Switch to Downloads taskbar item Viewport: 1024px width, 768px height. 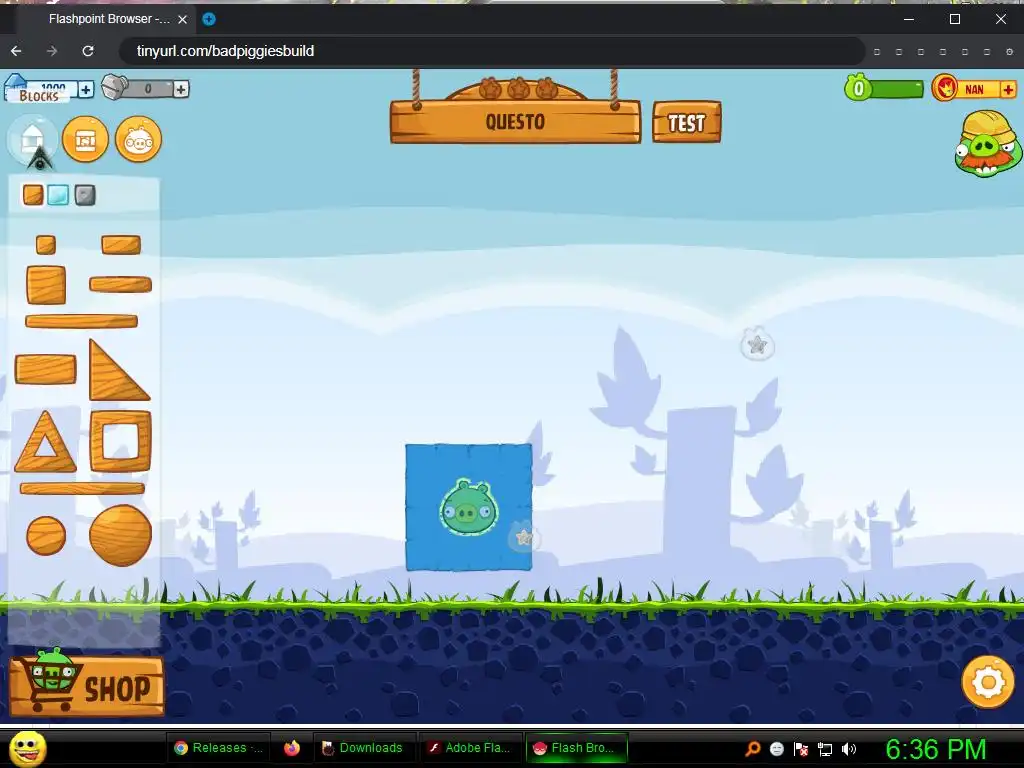coord(362,748)
